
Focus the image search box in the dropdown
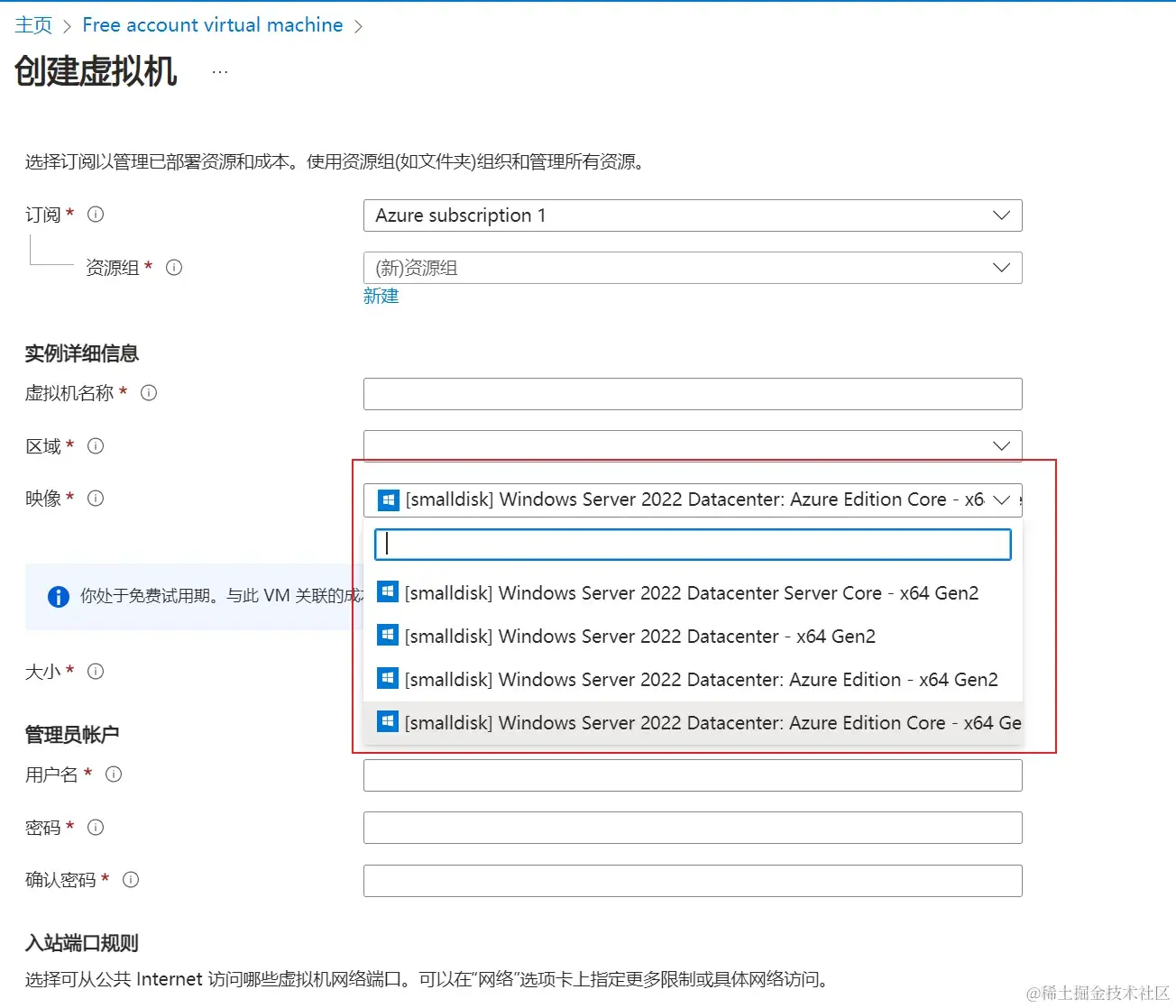(693, 544)
